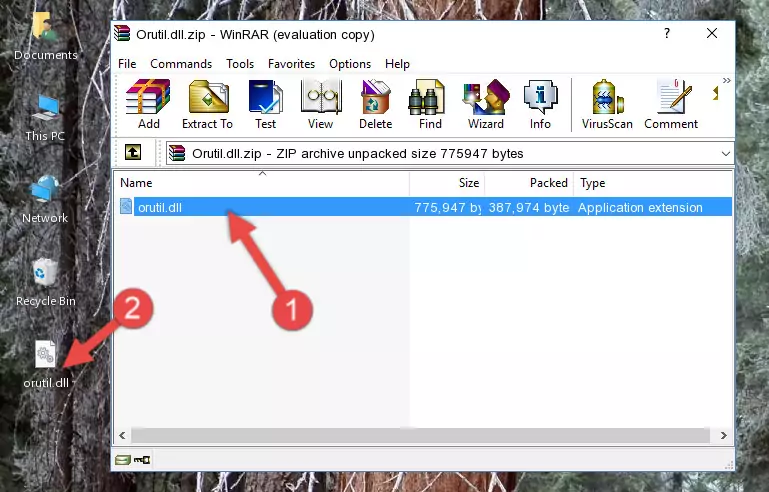Click the 775,947 size value
This screenshot has width=769, height=492.
tap(447, 207)
